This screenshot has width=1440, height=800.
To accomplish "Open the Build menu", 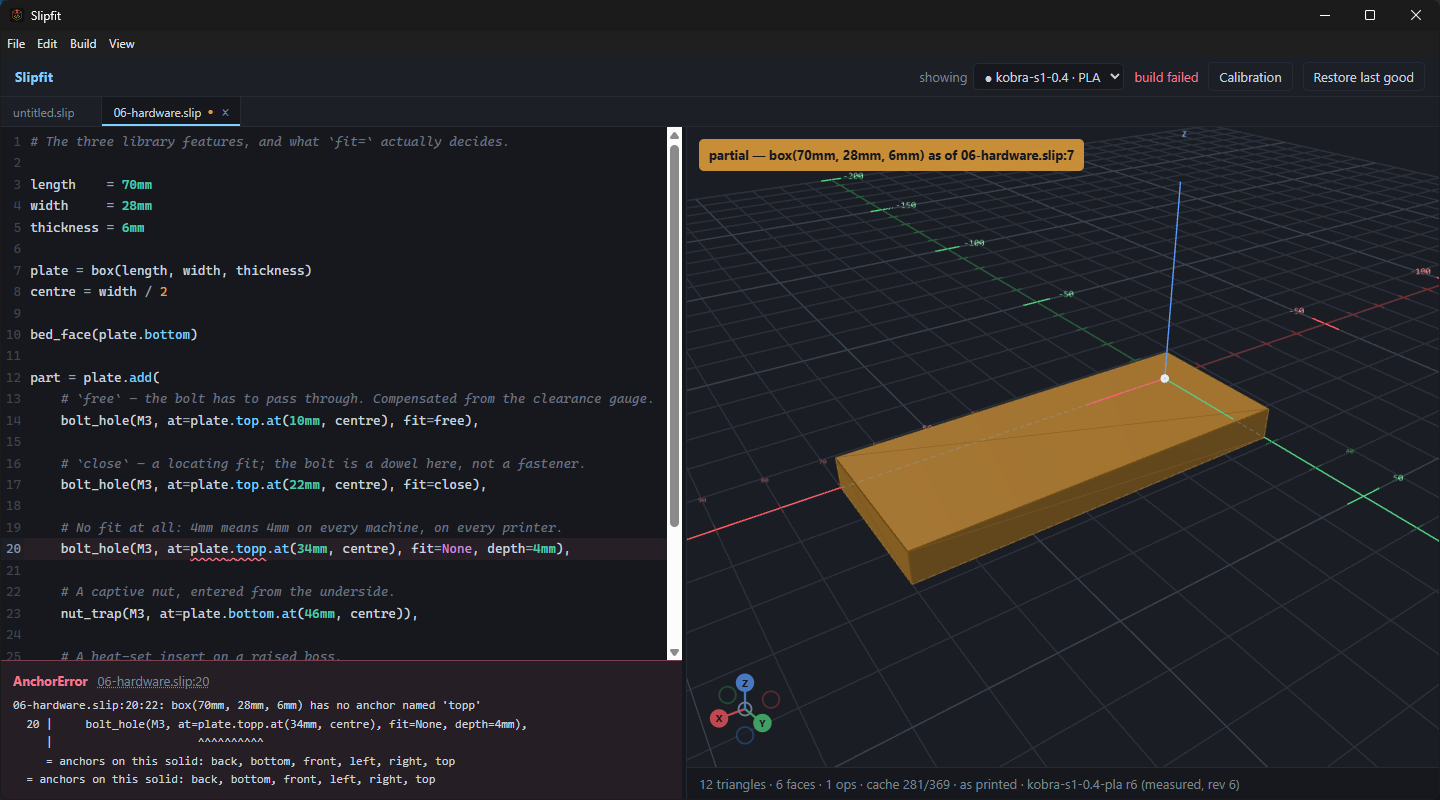I will pyautogui.click(x=83, y=44).
